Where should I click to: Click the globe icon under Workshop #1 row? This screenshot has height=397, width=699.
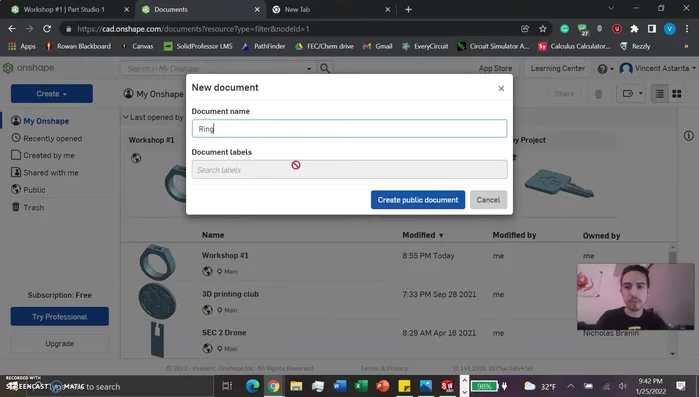point(207,271)
